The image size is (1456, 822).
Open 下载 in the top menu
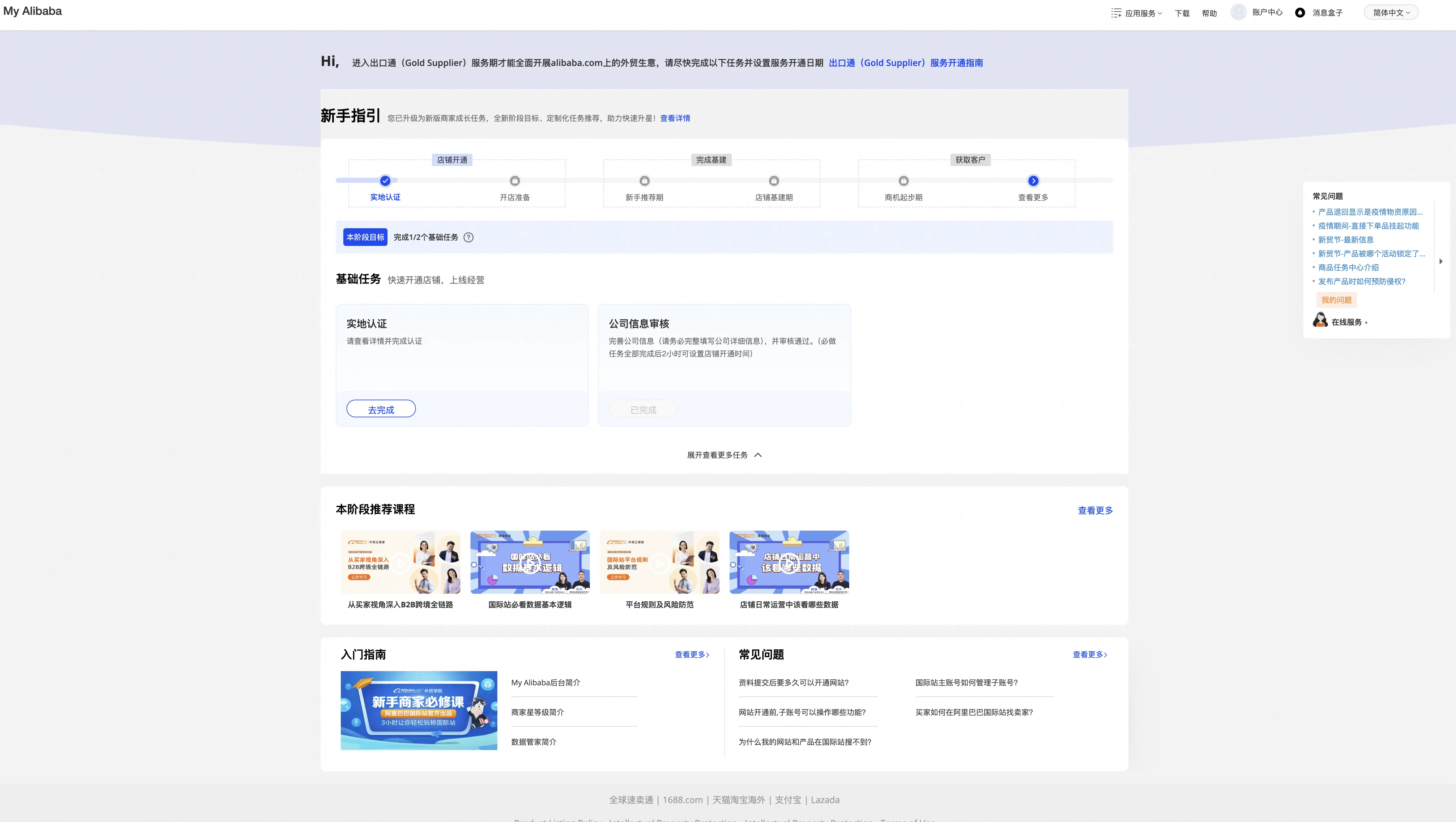click(x=1182, y=13)
